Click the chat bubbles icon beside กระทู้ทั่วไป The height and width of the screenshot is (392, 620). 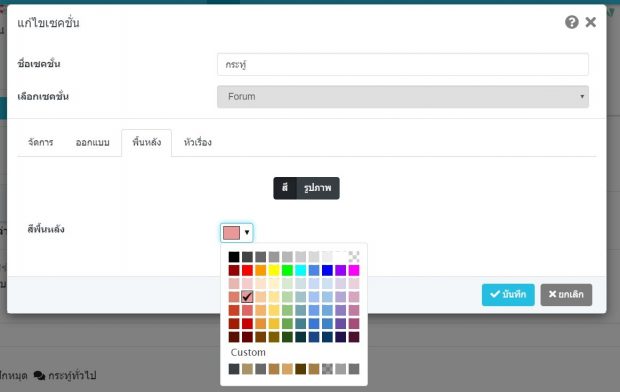point(40,375)
